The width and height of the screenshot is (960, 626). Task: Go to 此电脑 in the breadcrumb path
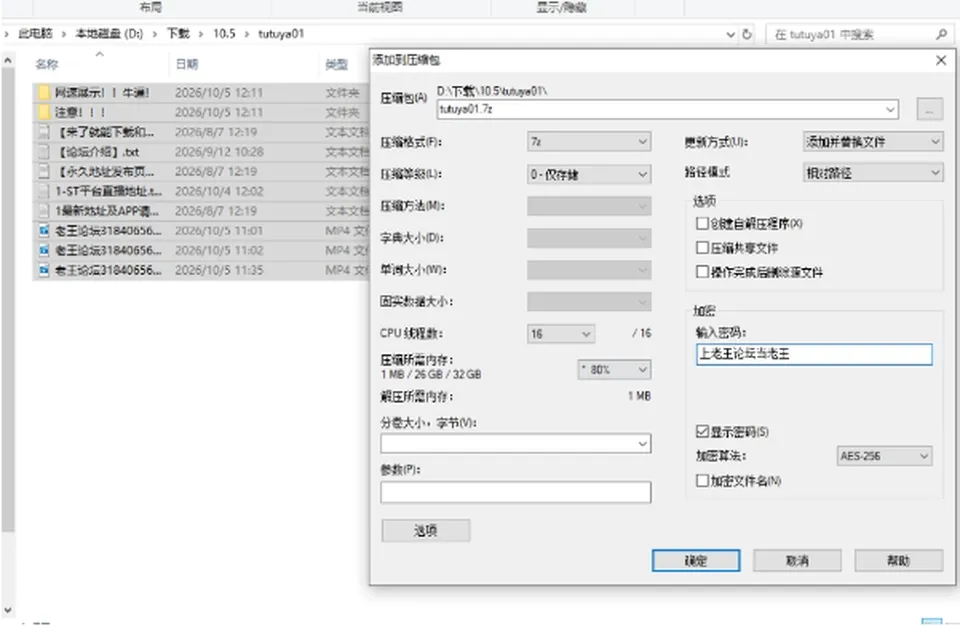coord(36,34)
